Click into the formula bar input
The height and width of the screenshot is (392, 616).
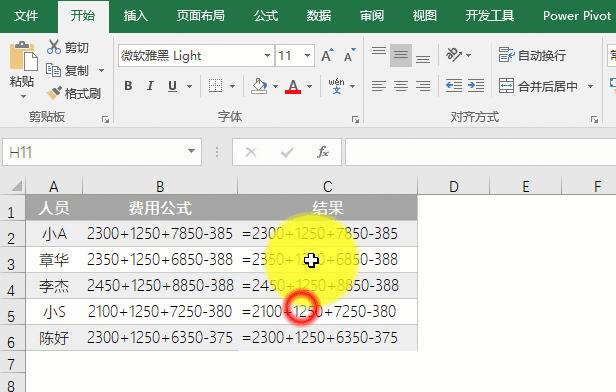(480, 152)
